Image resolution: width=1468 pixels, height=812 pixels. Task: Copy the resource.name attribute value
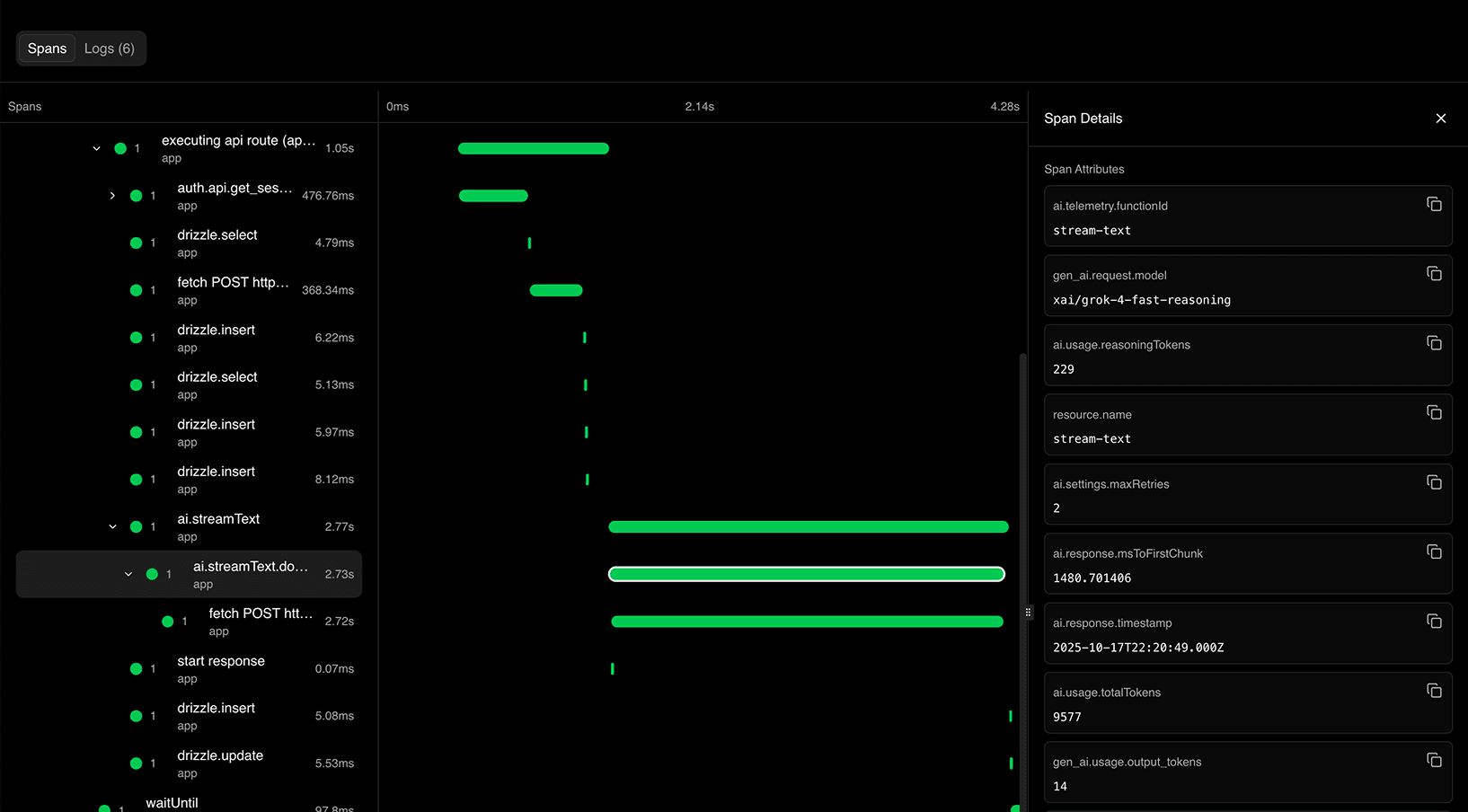[x=1434, y=412]
